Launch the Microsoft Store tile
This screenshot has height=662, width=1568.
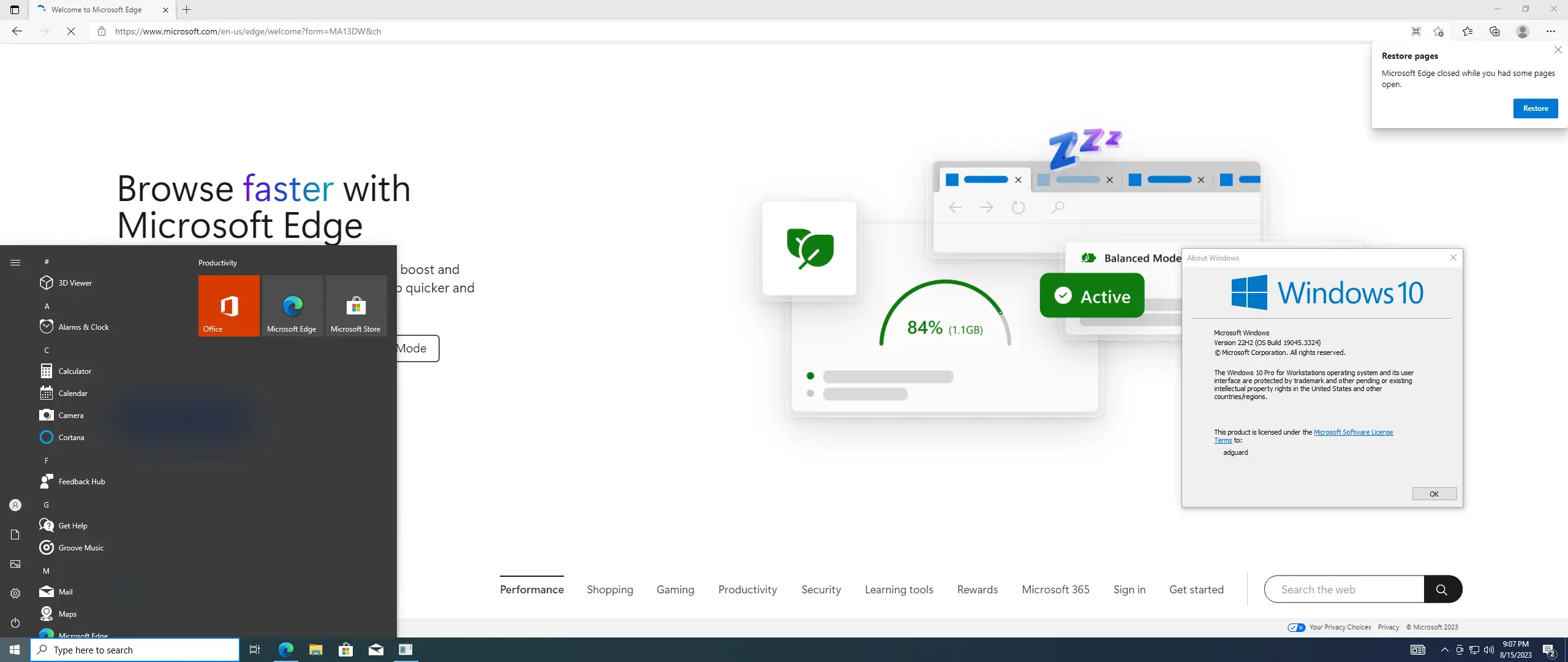tap(356, 305)
